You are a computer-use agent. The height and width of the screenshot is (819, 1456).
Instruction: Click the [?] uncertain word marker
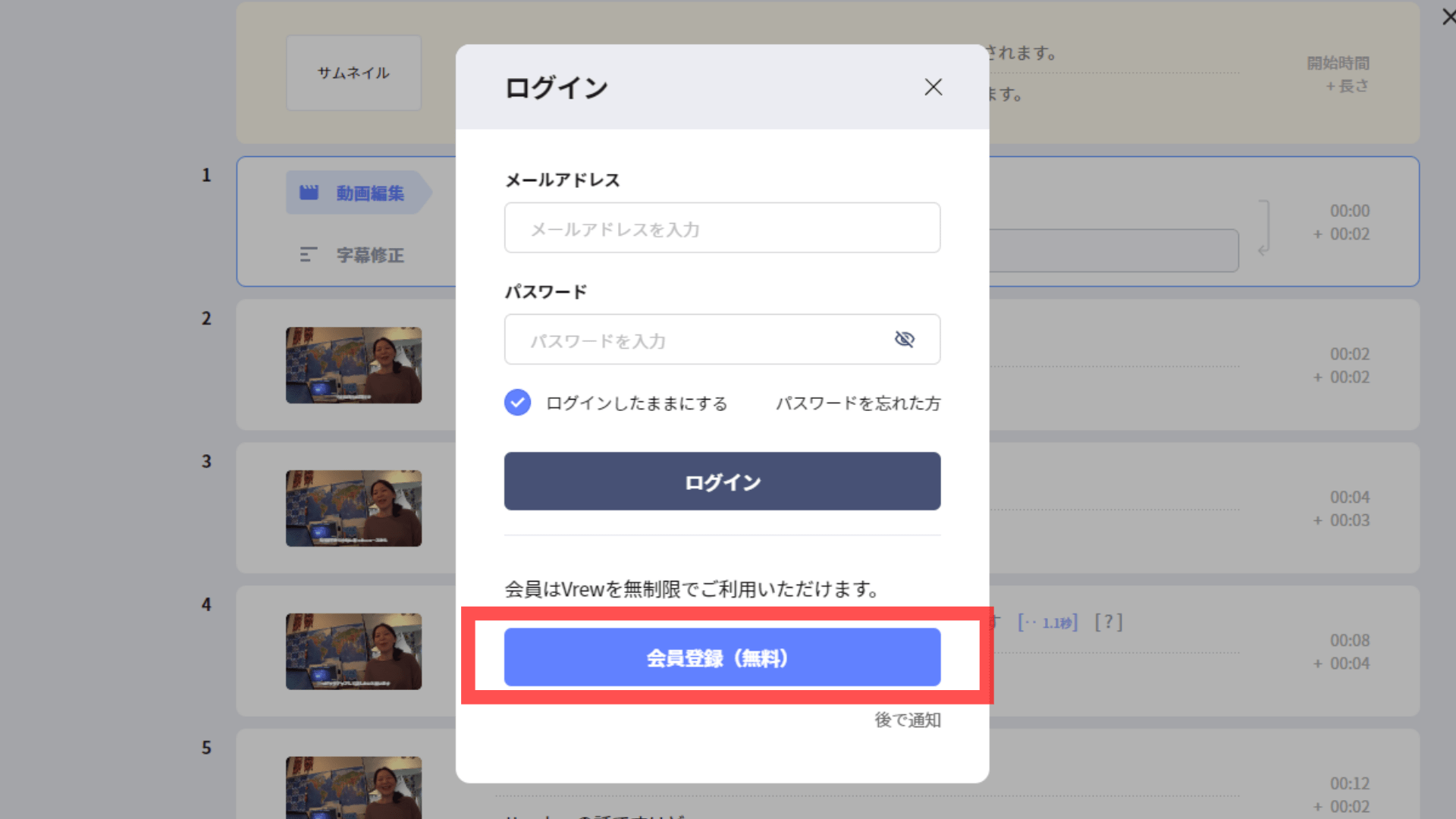click(1109, 622)
